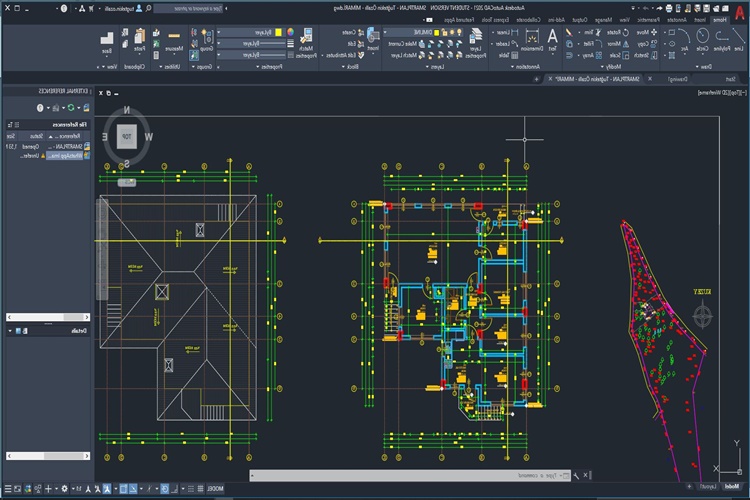Click the Group icon

(x=207, y=39)
